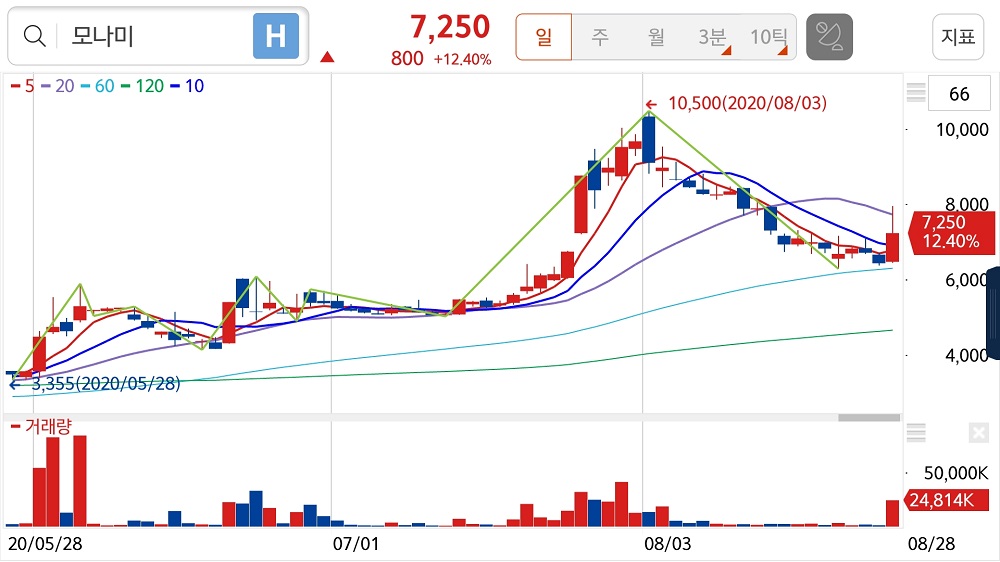
Task: Click the 120-day moving average legend
Action: 142,86
